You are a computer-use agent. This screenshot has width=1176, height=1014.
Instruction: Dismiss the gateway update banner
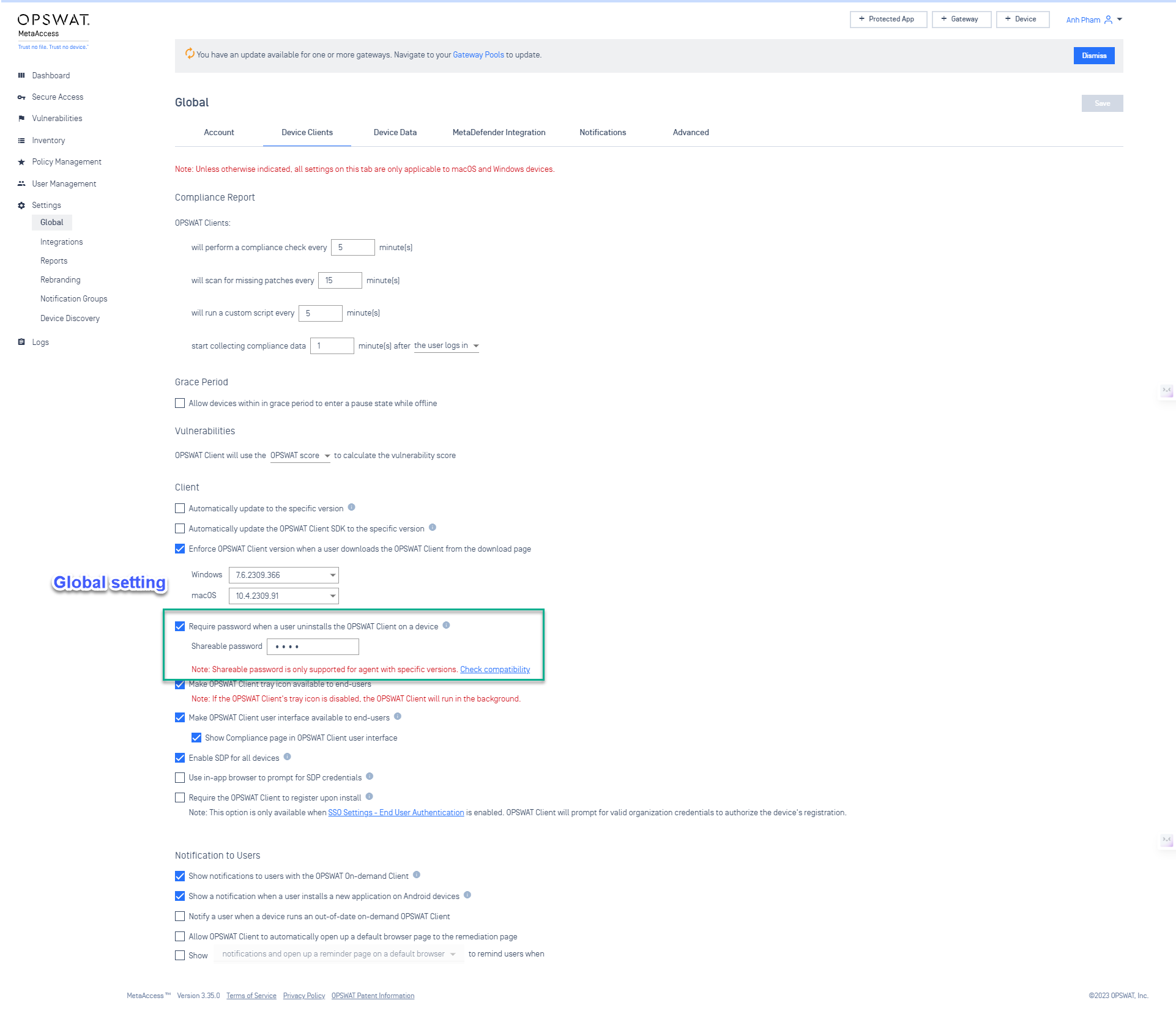pyautogui.click(x=1094, y=56)
